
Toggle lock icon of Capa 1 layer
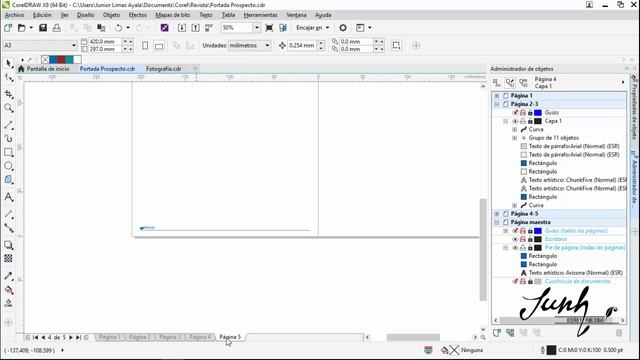(530, 121)
